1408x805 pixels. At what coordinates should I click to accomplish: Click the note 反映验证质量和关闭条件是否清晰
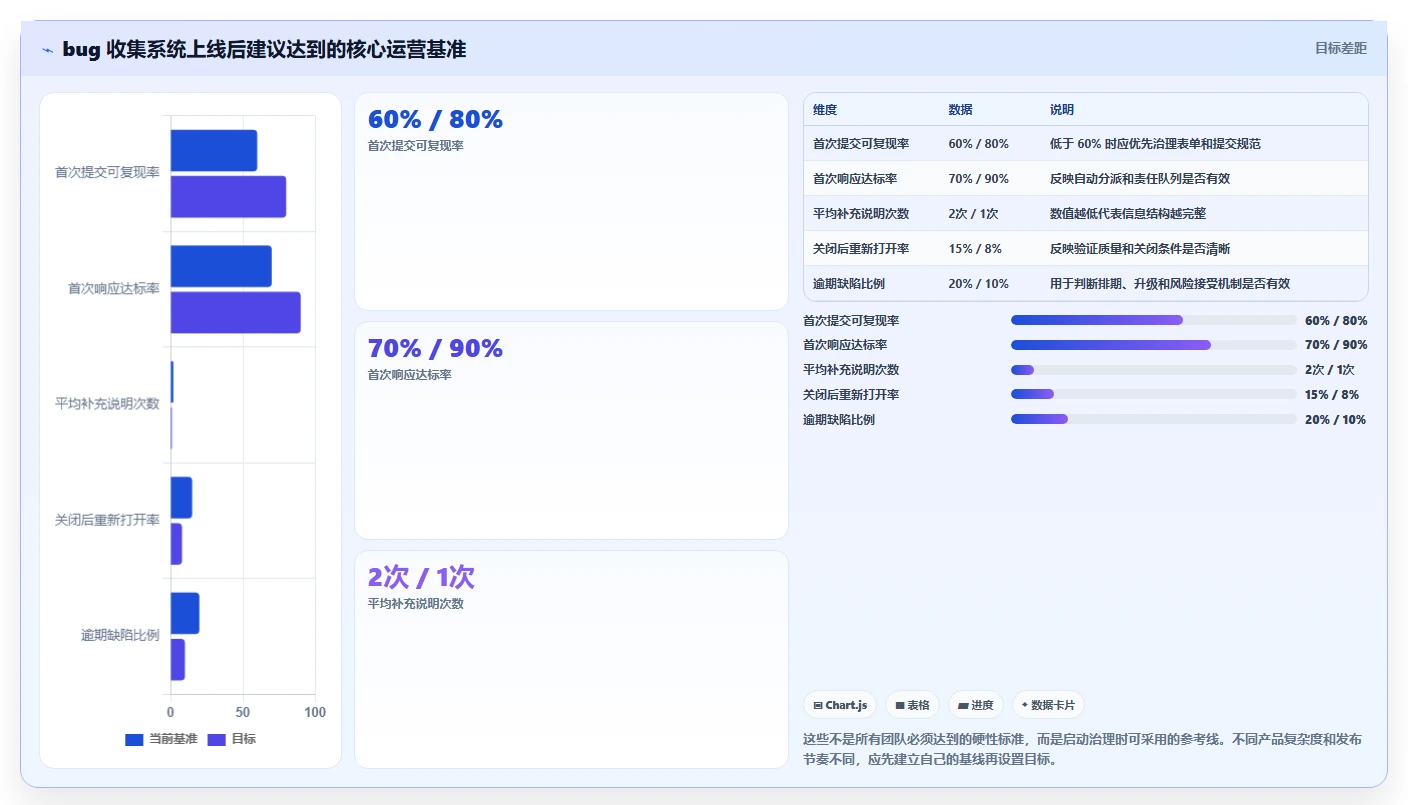coord(1140,249)
